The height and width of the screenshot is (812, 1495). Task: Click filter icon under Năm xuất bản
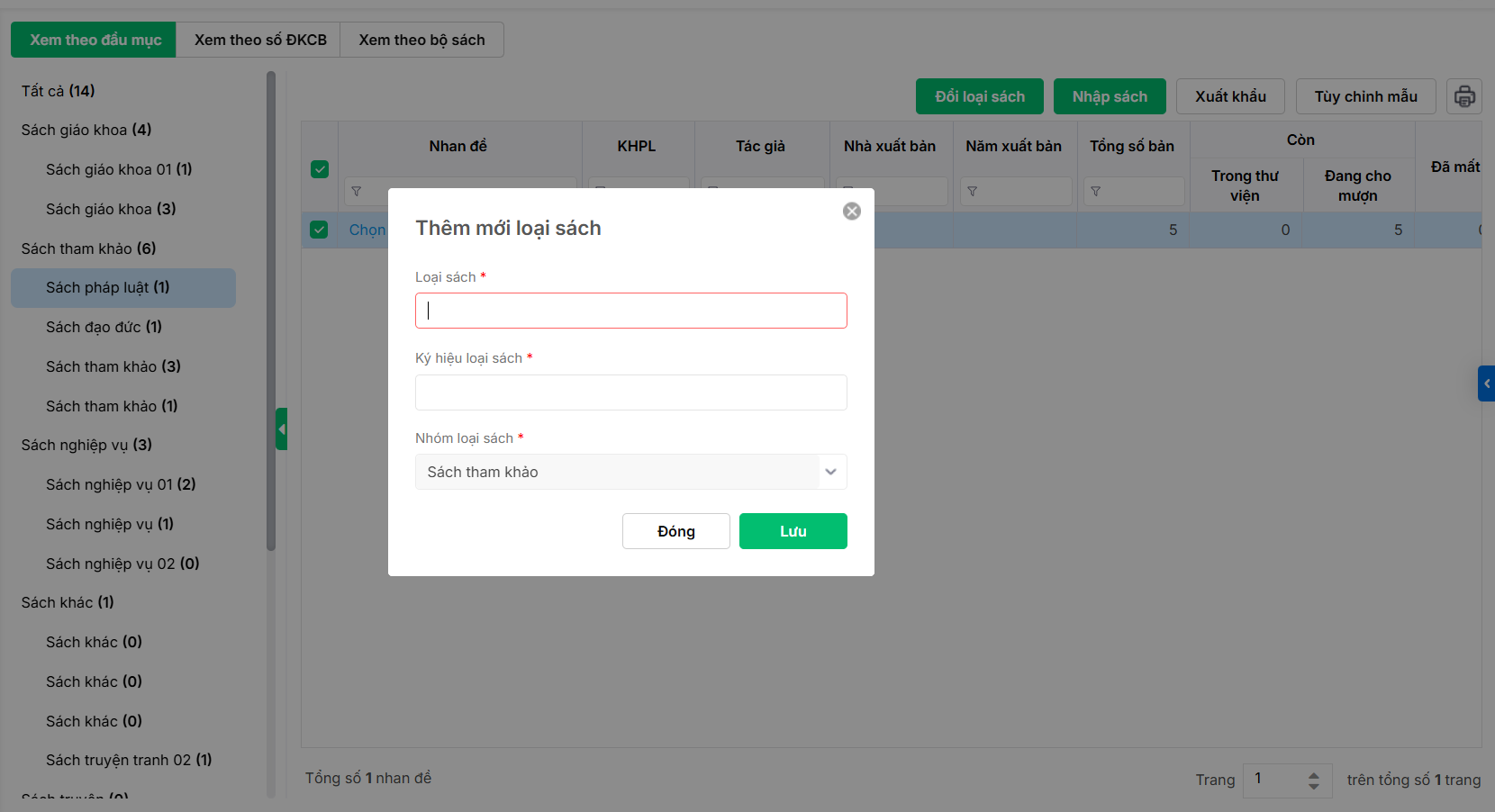point(972,192)
